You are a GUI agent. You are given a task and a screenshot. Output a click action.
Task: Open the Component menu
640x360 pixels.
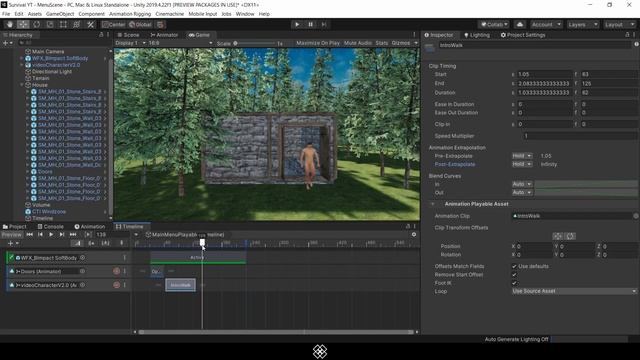point(91,14)
